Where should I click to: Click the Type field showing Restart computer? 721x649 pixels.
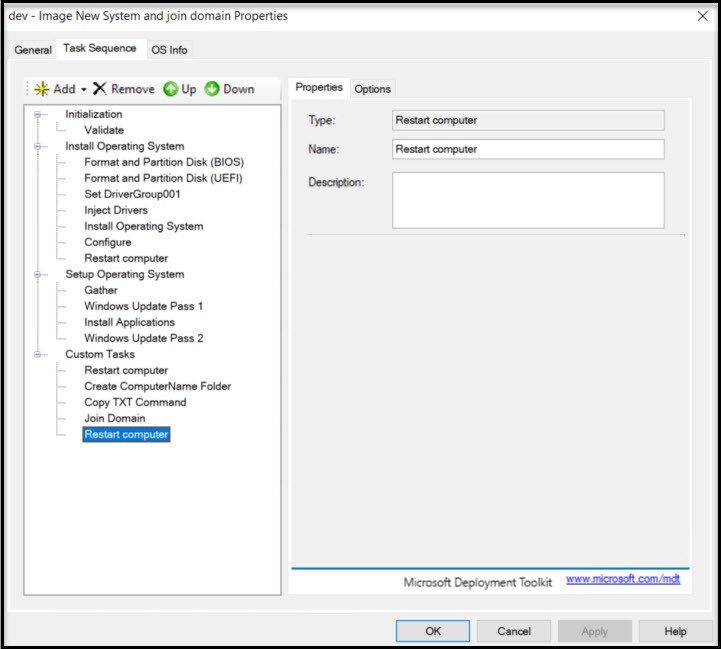[x=528, y=120]
